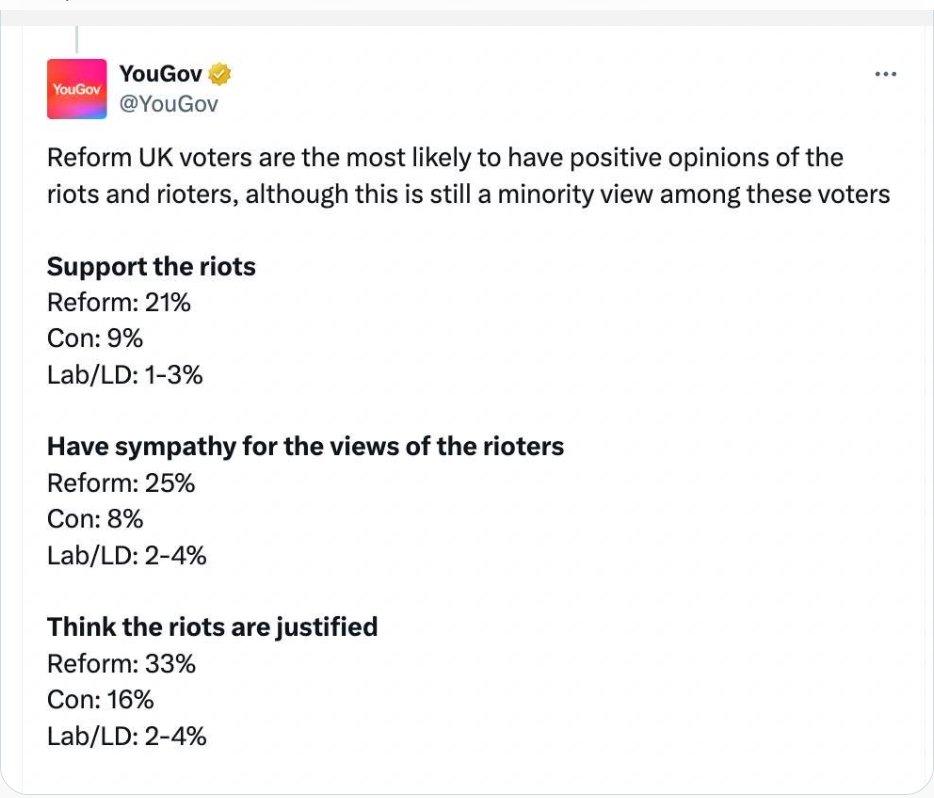This screenshot has width=934, height=798.
Task: Click the 'Con: 16%' line
Action: 100,699
